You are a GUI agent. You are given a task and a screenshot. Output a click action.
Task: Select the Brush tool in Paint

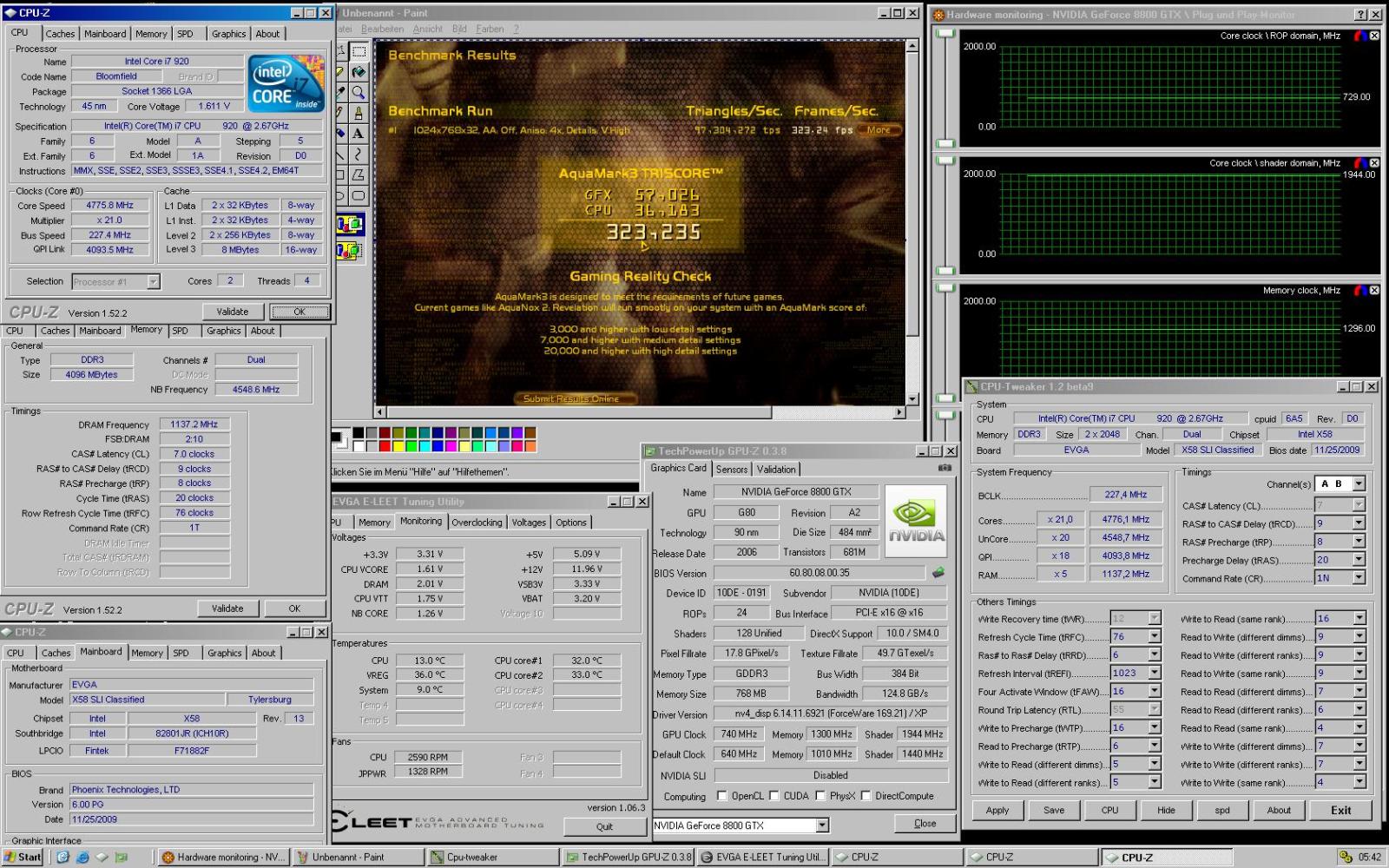(359, 114)
